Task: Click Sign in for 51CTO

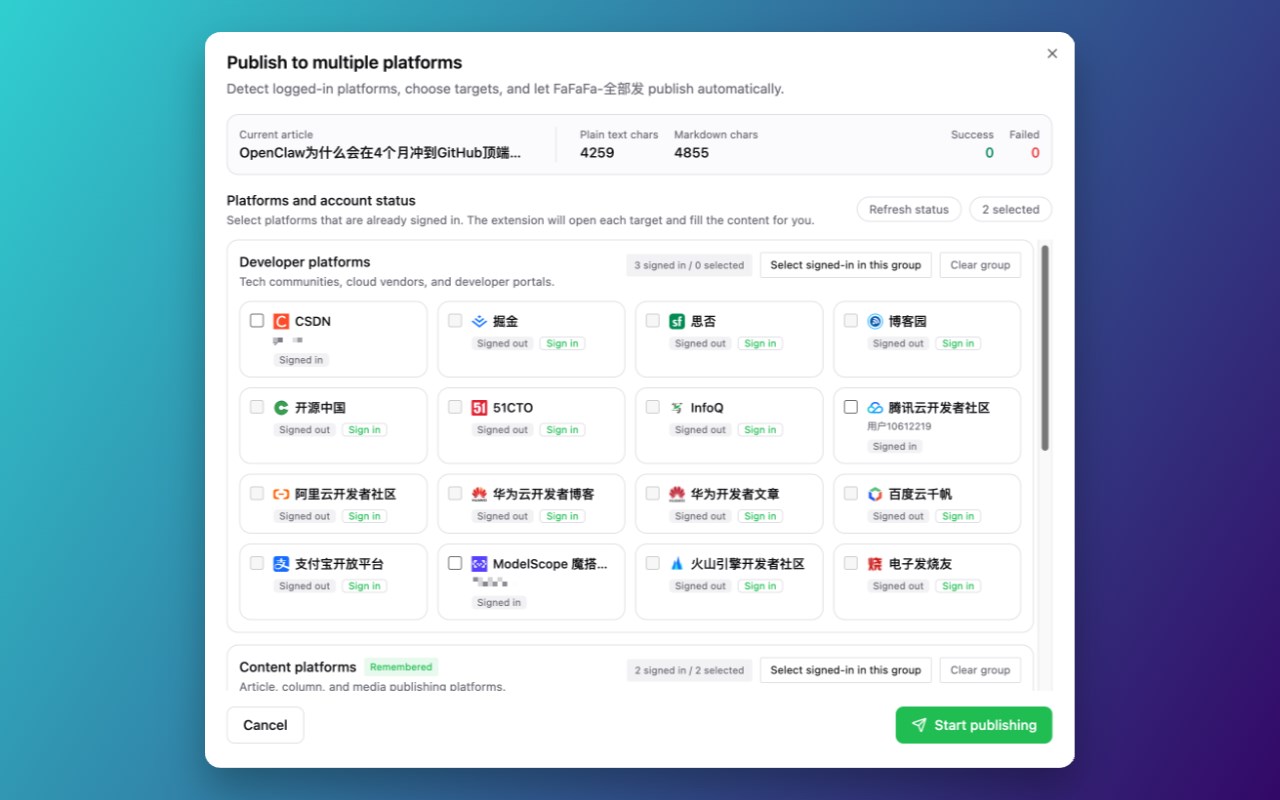Action: click(x=562, y=430)
